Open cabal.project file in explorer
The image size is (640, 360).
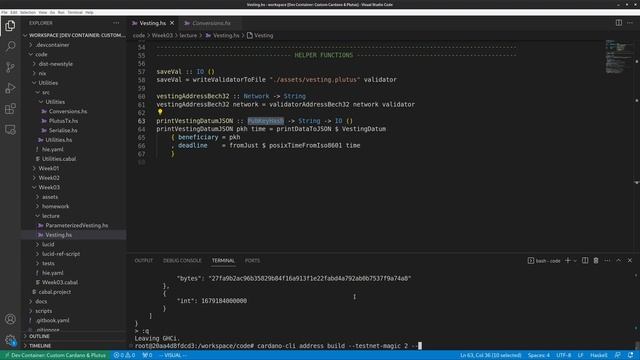[x=55, y=292]
